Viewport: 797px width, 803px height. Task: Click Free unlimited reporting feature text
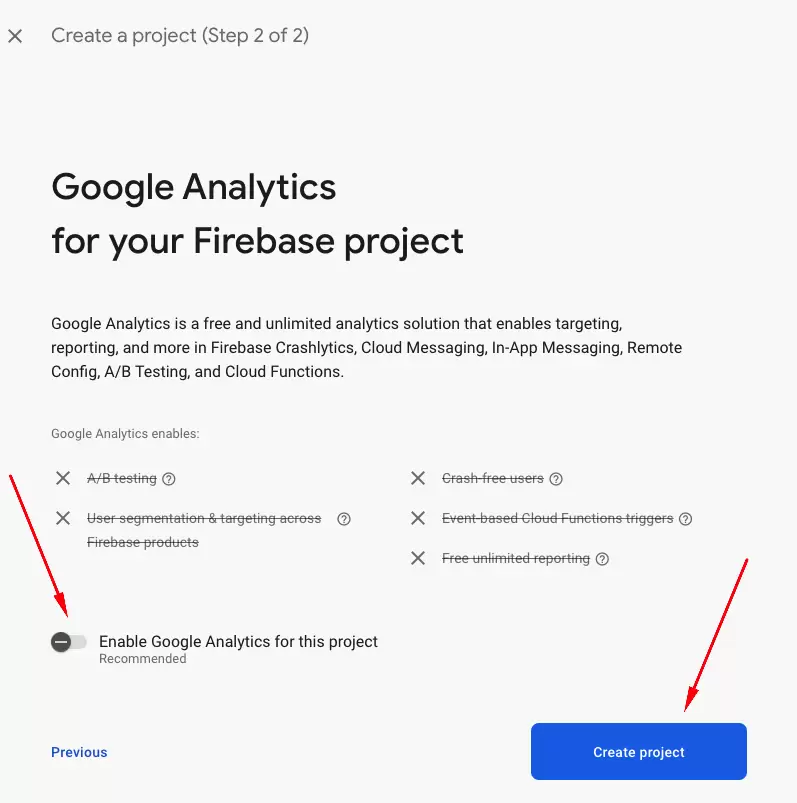pos(516,558)
